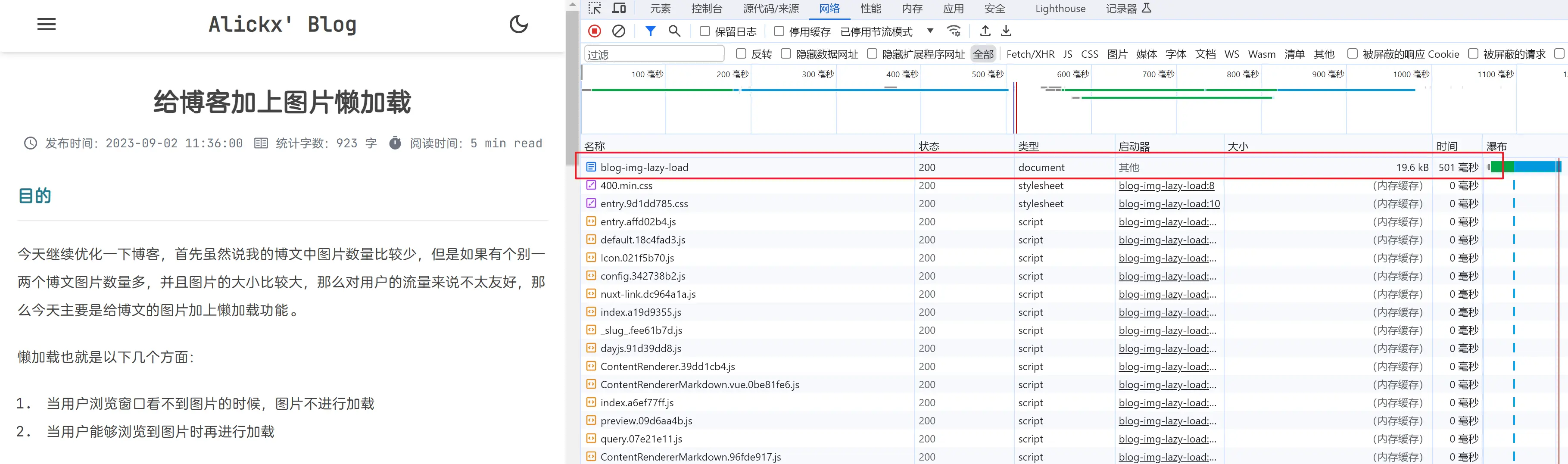The image size is (1568, 464).
Task: Toggle the device toolbar icon
Action: [x=619, y=9]
